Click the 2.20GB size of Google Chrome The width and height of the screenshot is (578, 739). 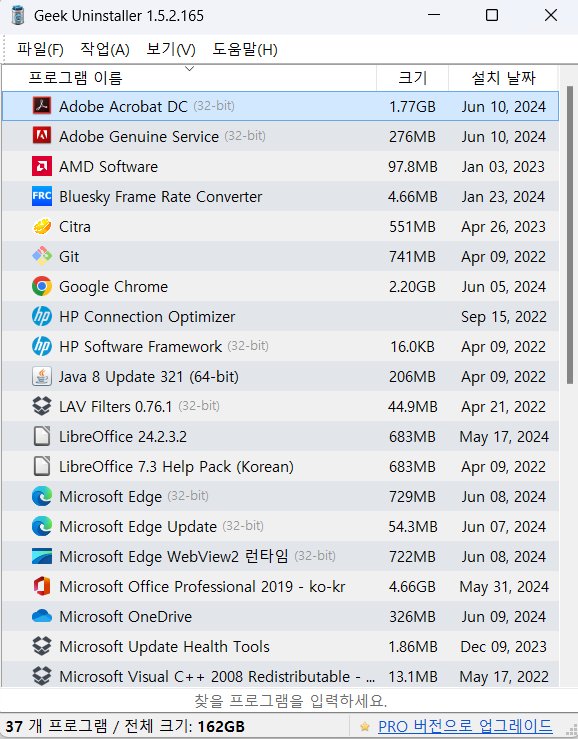[x=412, y=287]
